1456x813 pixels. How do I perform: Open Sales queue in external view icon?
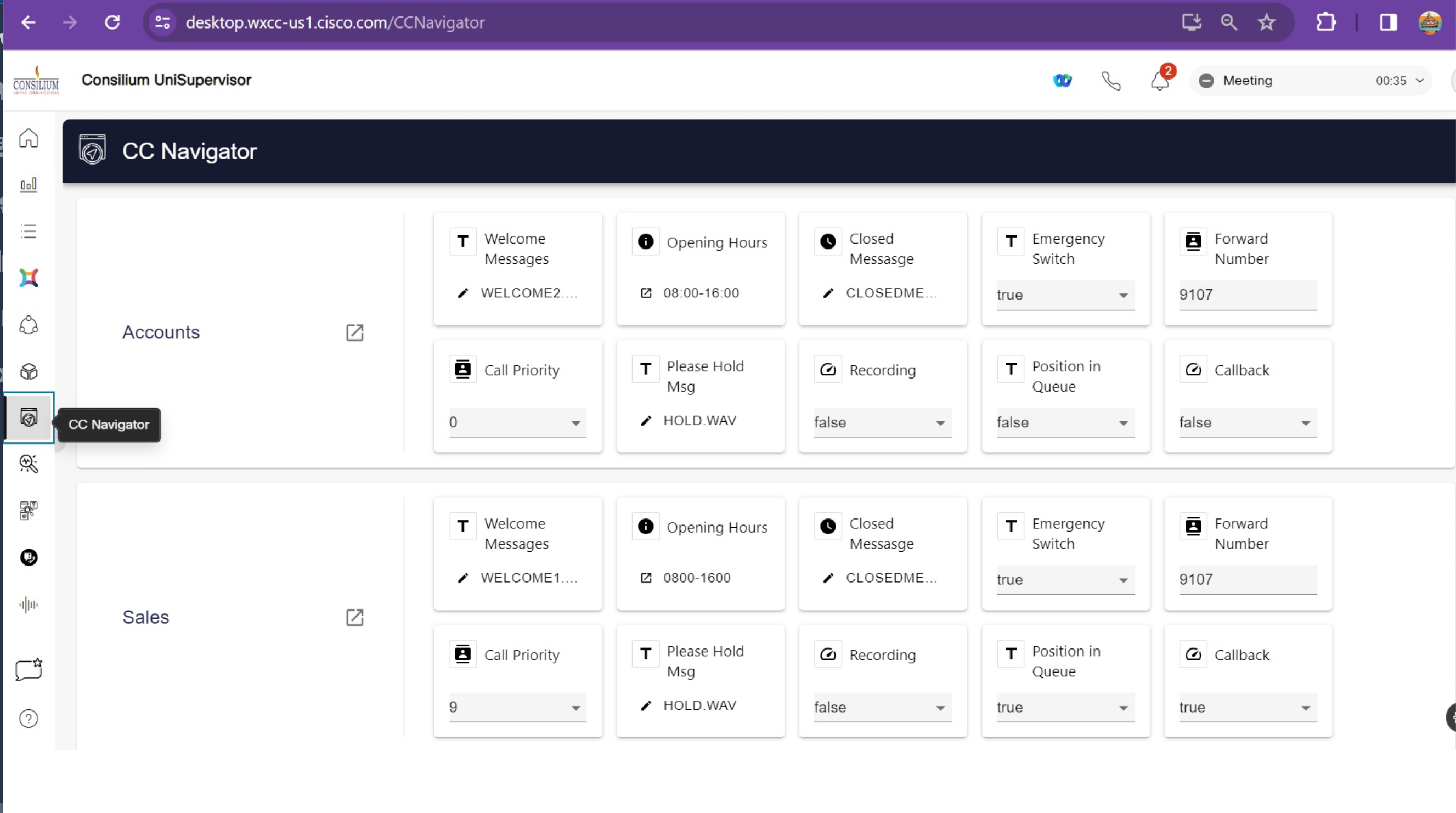point(354,617)
